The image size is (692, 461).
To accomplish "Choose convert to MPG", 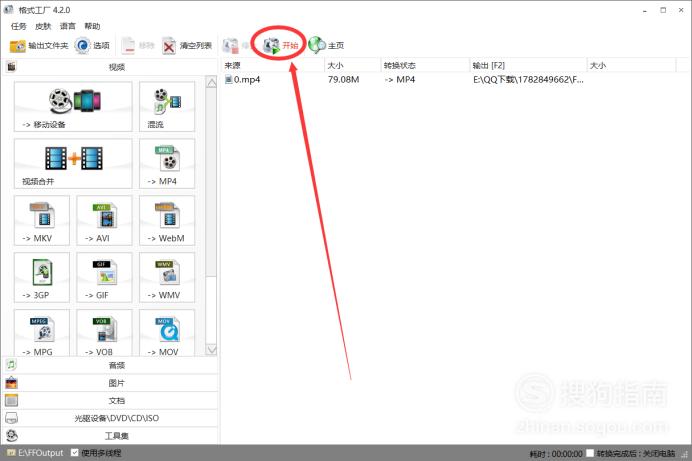I will coord(42,333).
